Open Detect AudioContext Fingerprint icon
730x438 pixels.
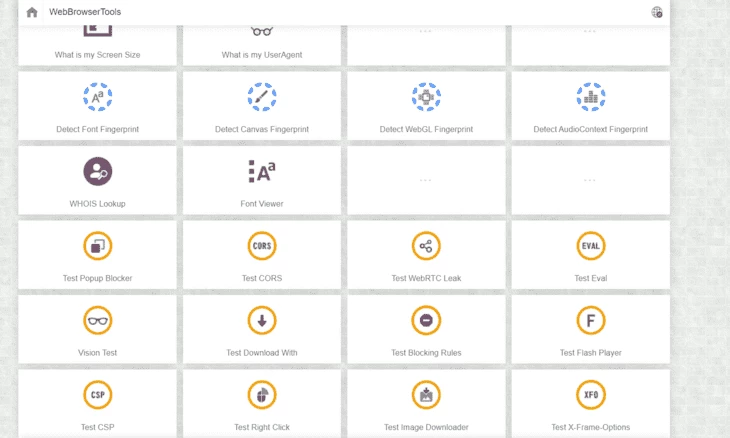591,97
